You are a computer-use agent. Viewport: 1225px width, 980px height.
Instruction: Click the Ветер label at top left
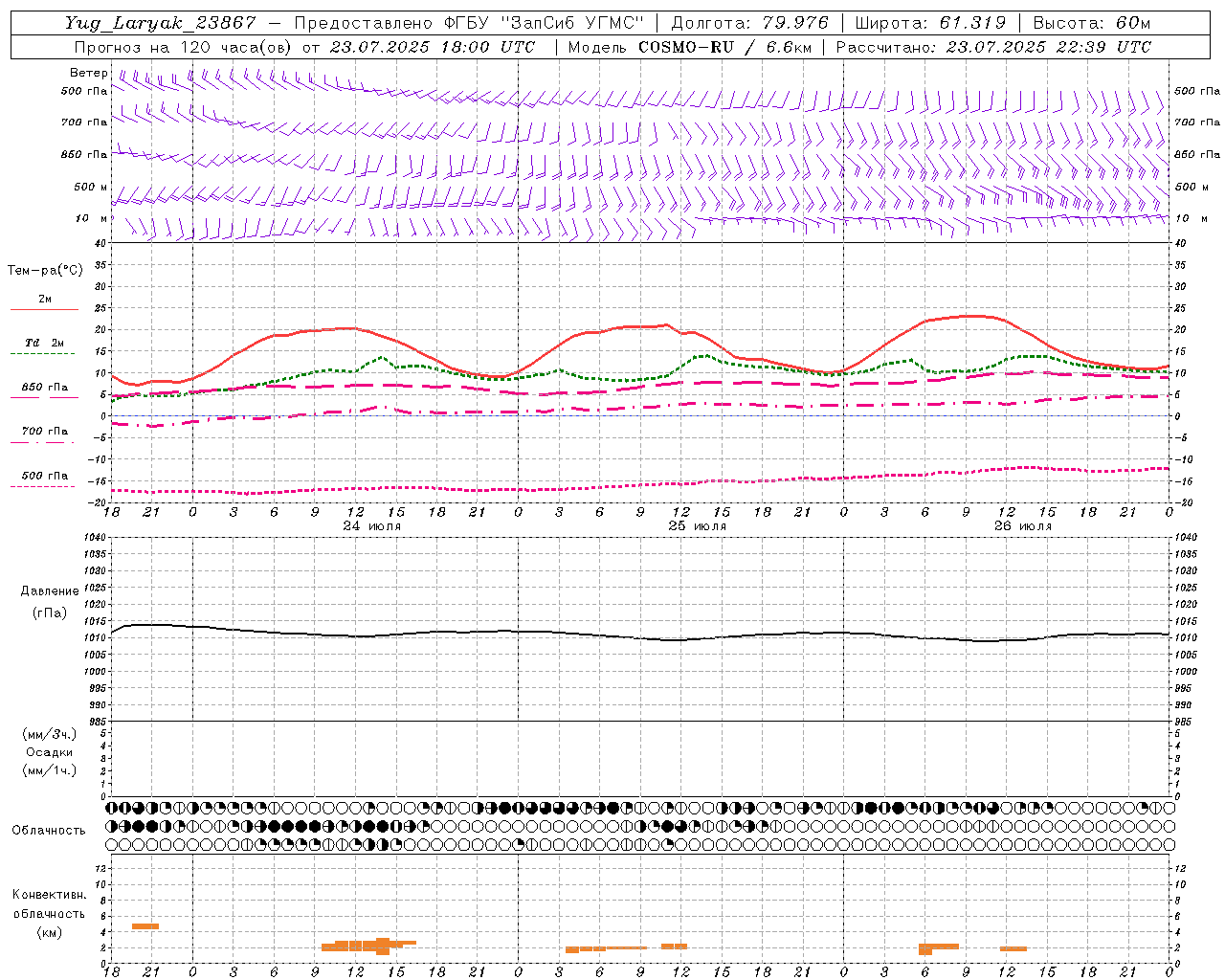click(x=89, y=73)
